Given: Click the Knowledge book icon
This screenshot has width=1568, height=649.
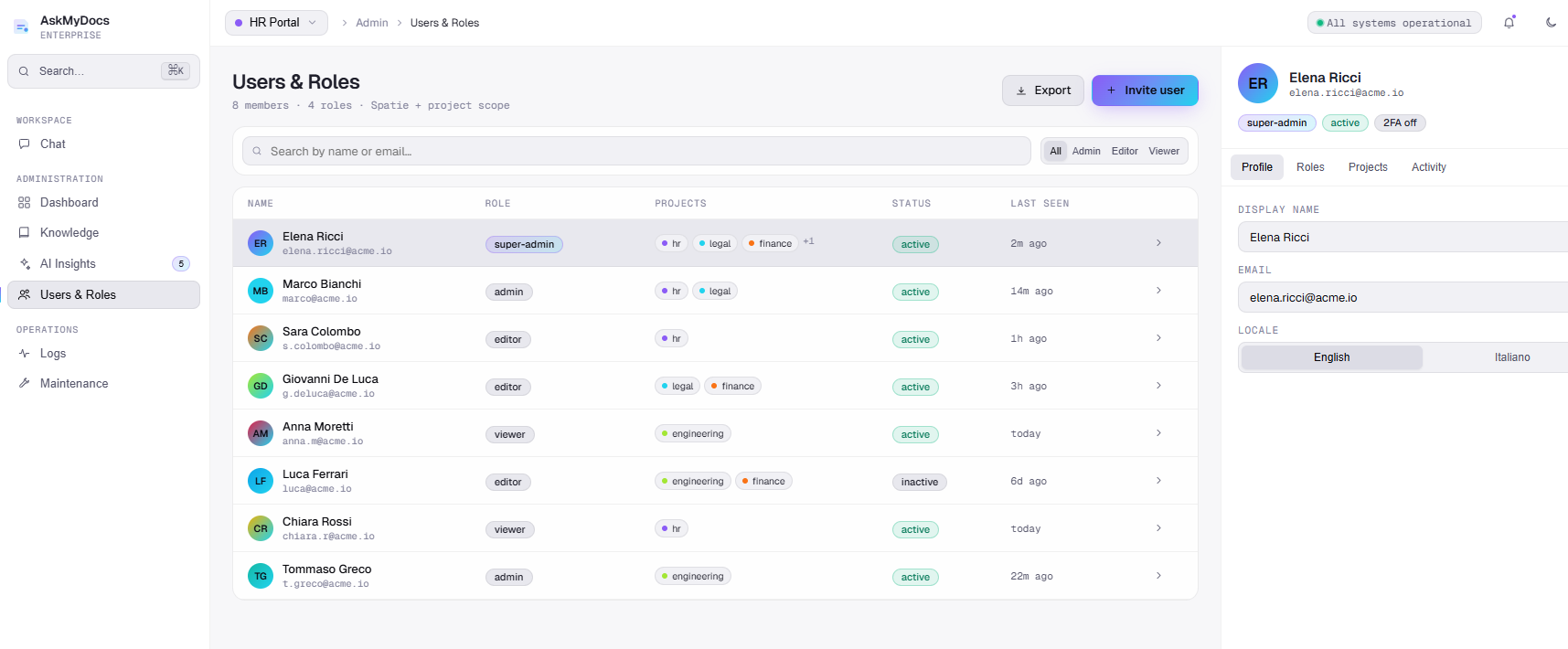Looking at the screenshot, I should tap(25, 232).
